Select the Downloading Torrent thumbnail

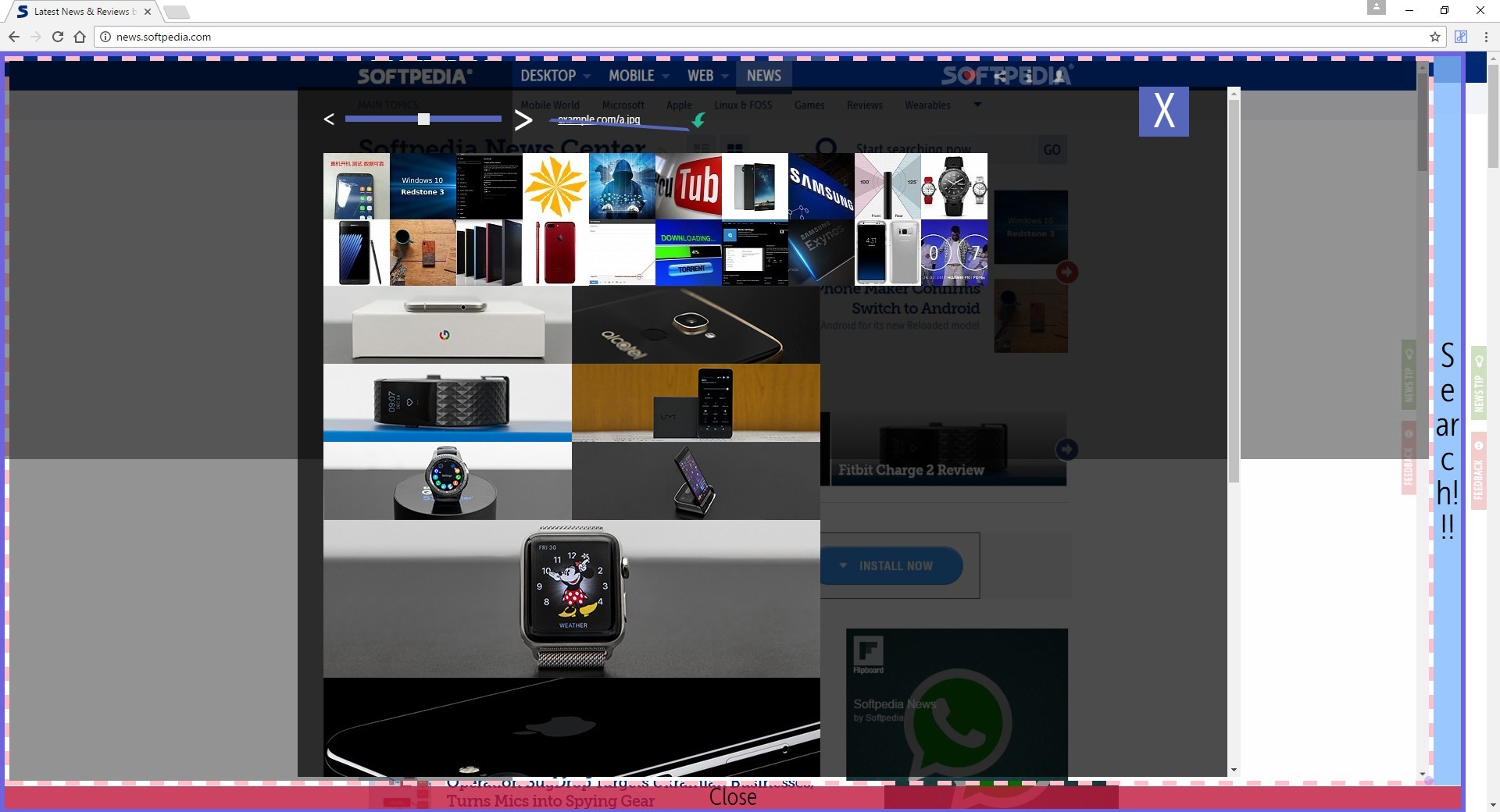click(688, 252)
